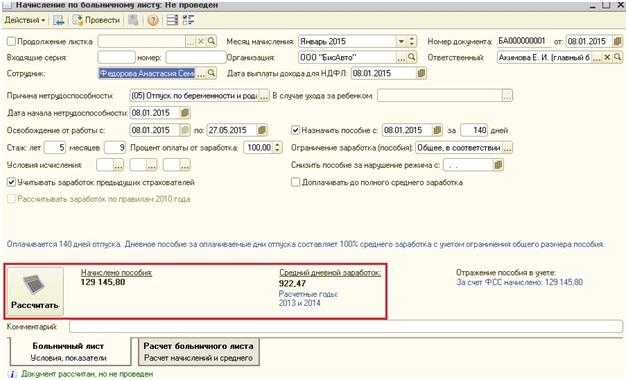This screenshot has height=380, width=628.
Task: Click the Комментарий input field
Action: [346, 327]
